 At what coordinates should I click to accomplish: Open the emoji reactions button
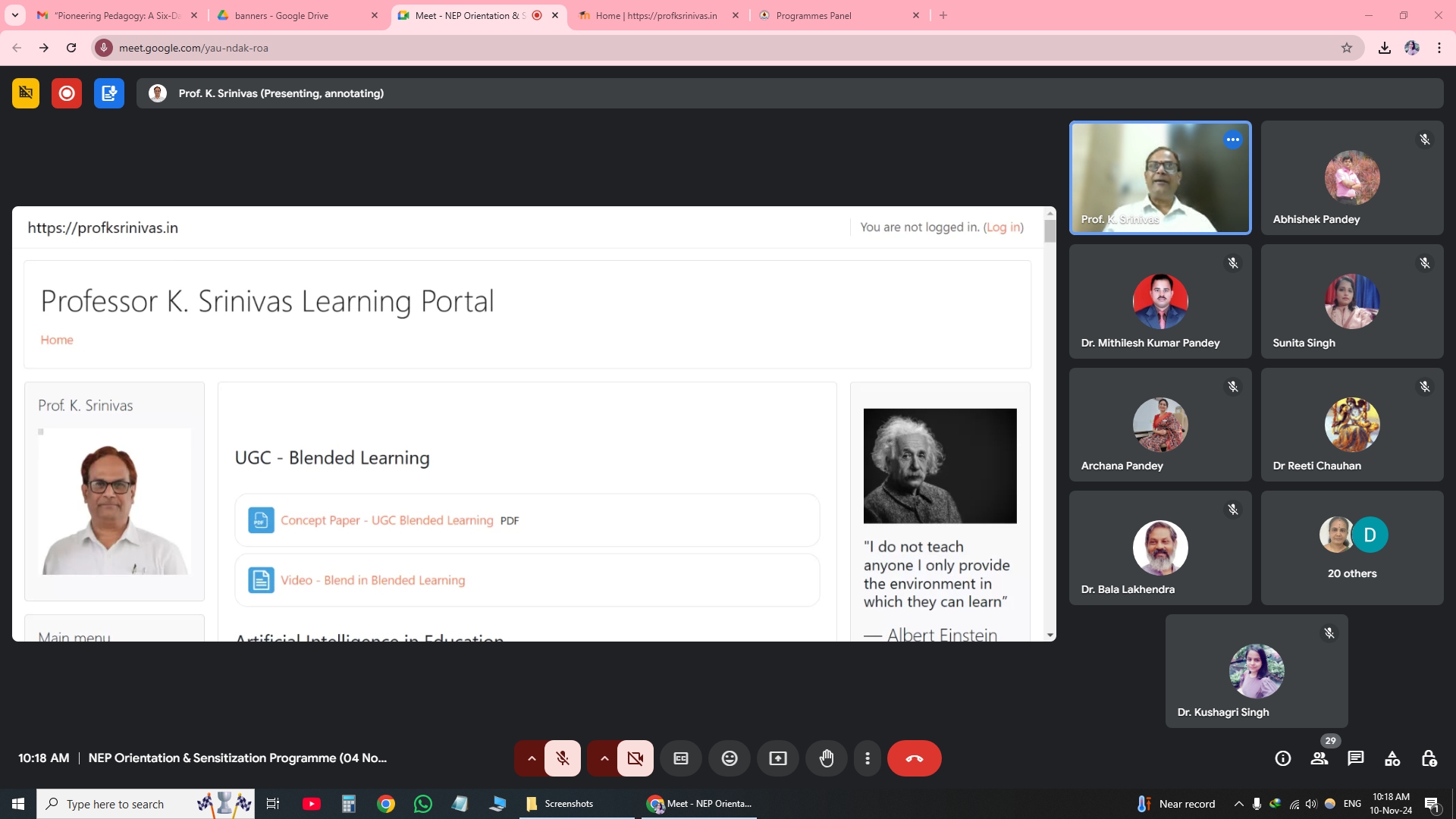pos(730,758)
